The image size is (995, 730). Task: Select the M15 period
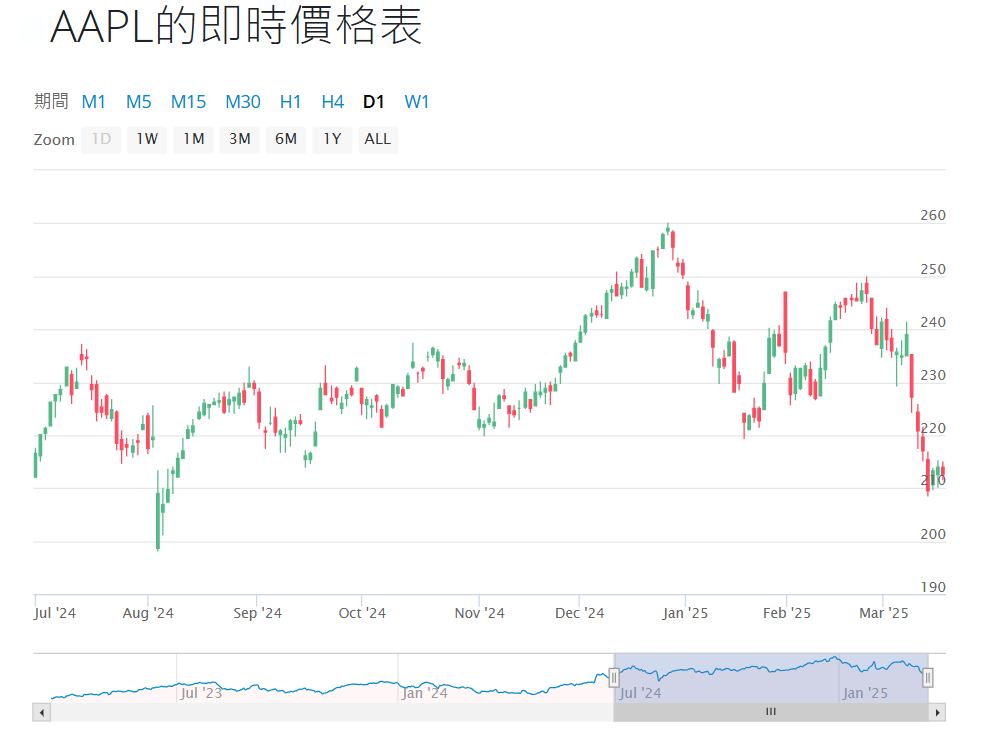188,102
